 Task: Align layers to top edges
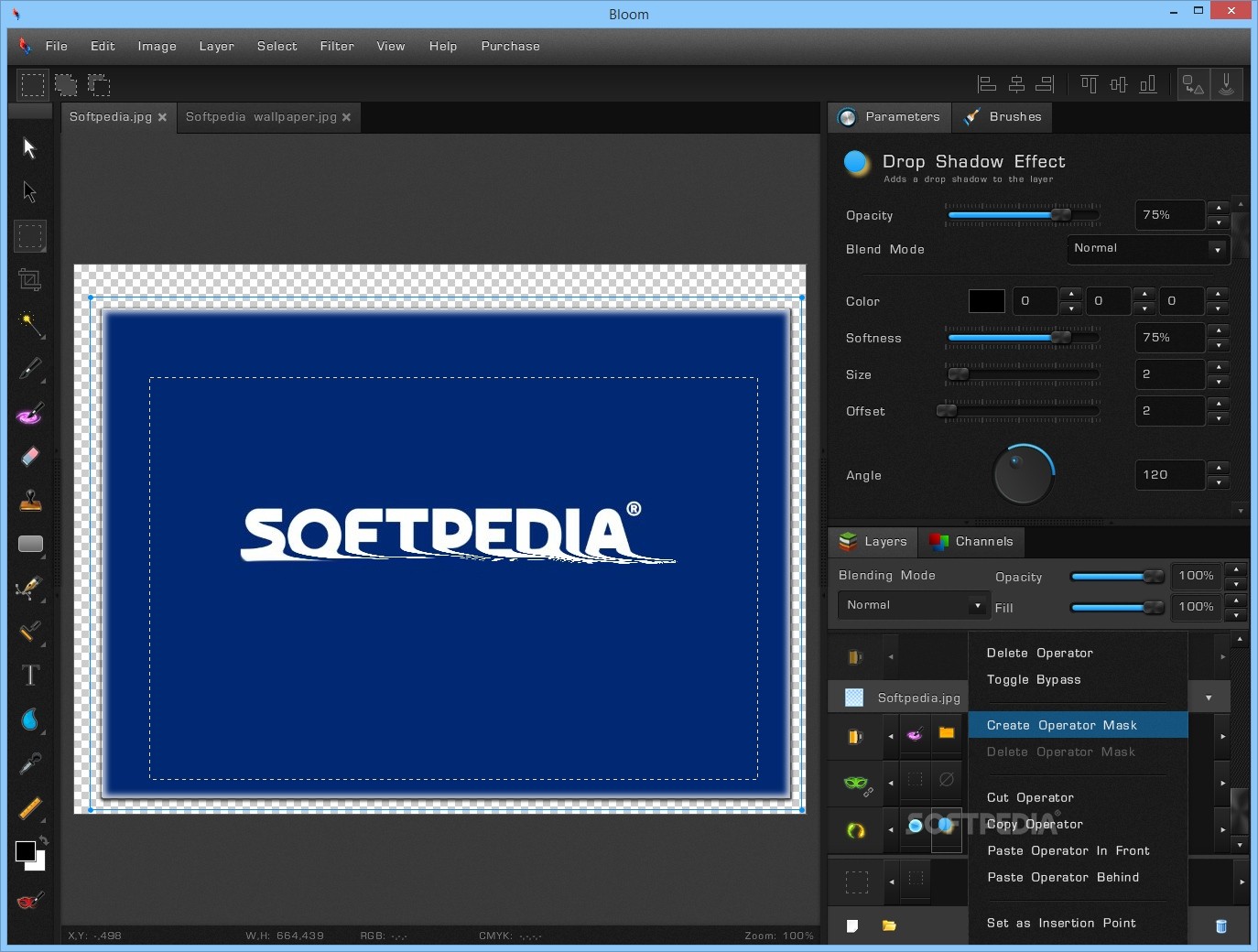tap(1089, 84)
